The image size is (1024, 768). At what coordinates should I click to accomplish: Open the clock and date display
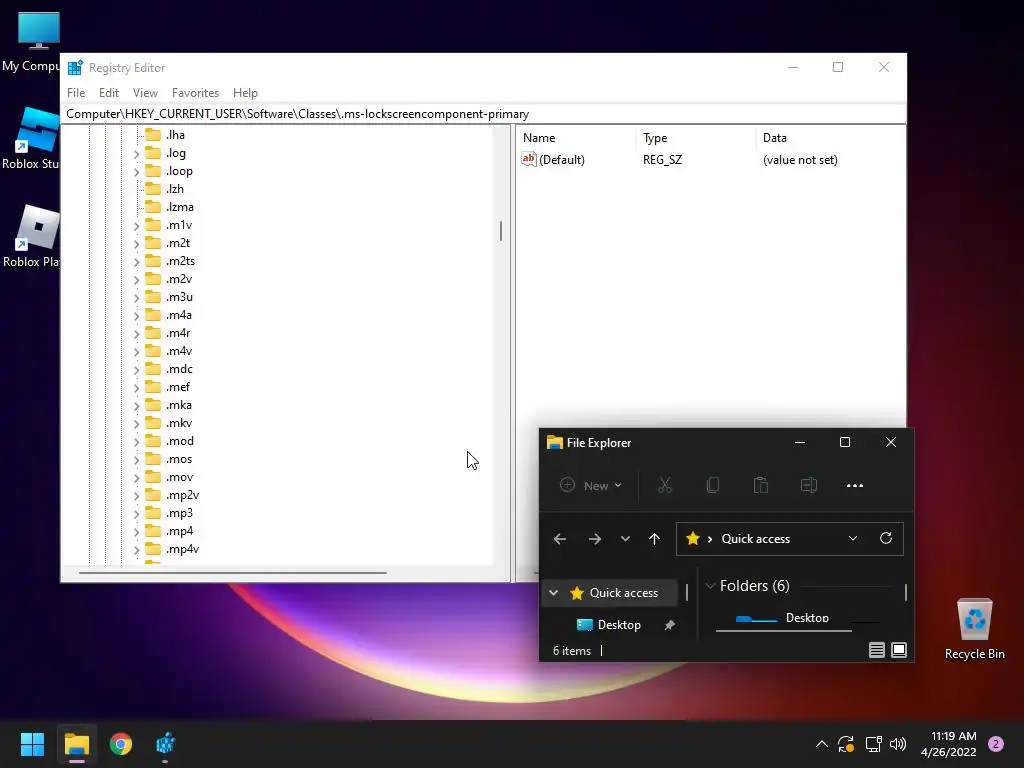948,744
